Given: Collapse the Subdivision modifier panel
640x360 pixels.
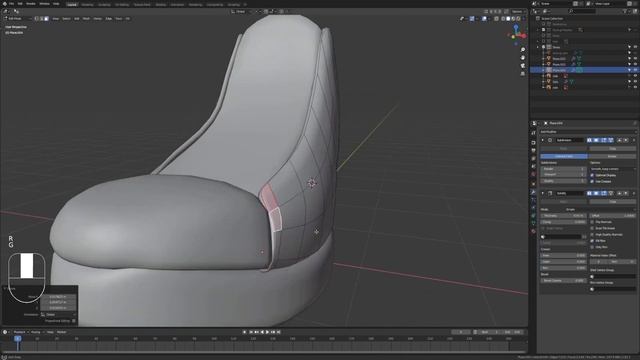Looking at the screenshot, I should 543,140.
